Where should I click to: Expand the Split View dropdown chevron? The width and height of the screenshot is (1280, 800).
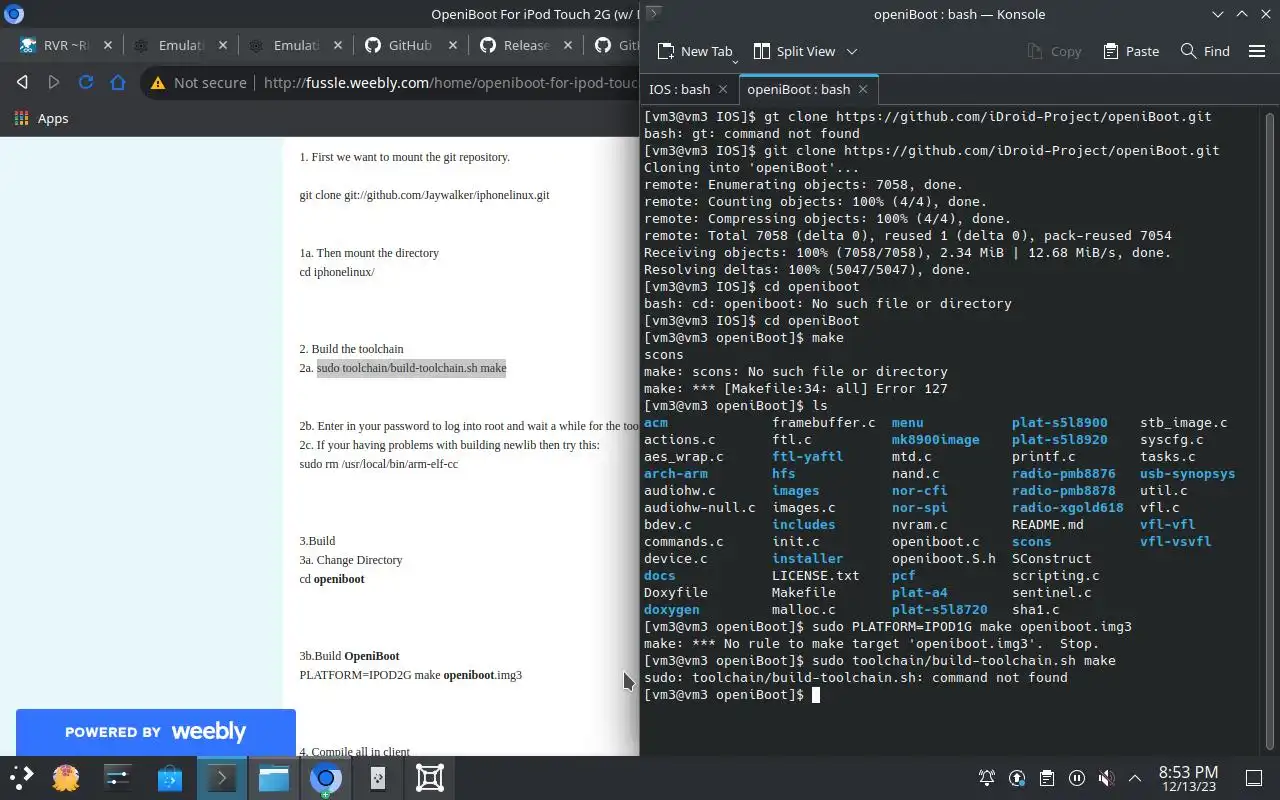click(852, 51)
